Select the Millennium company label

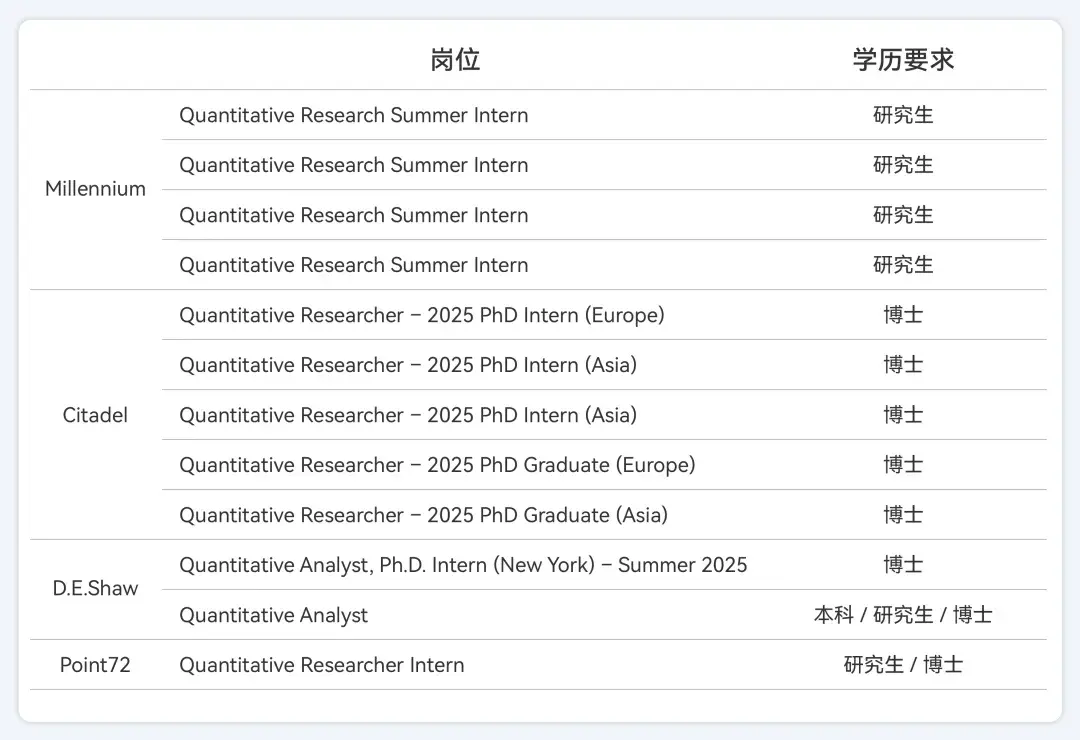(x=95, y=188)
